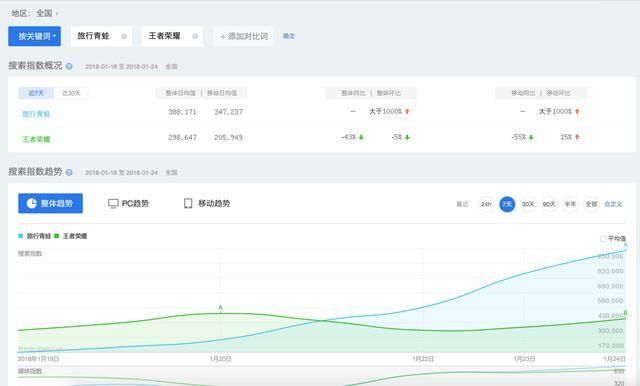Viewport: 640px width, 386px height.
Task: Click the 自定义 custom range link
Action: 613,204
